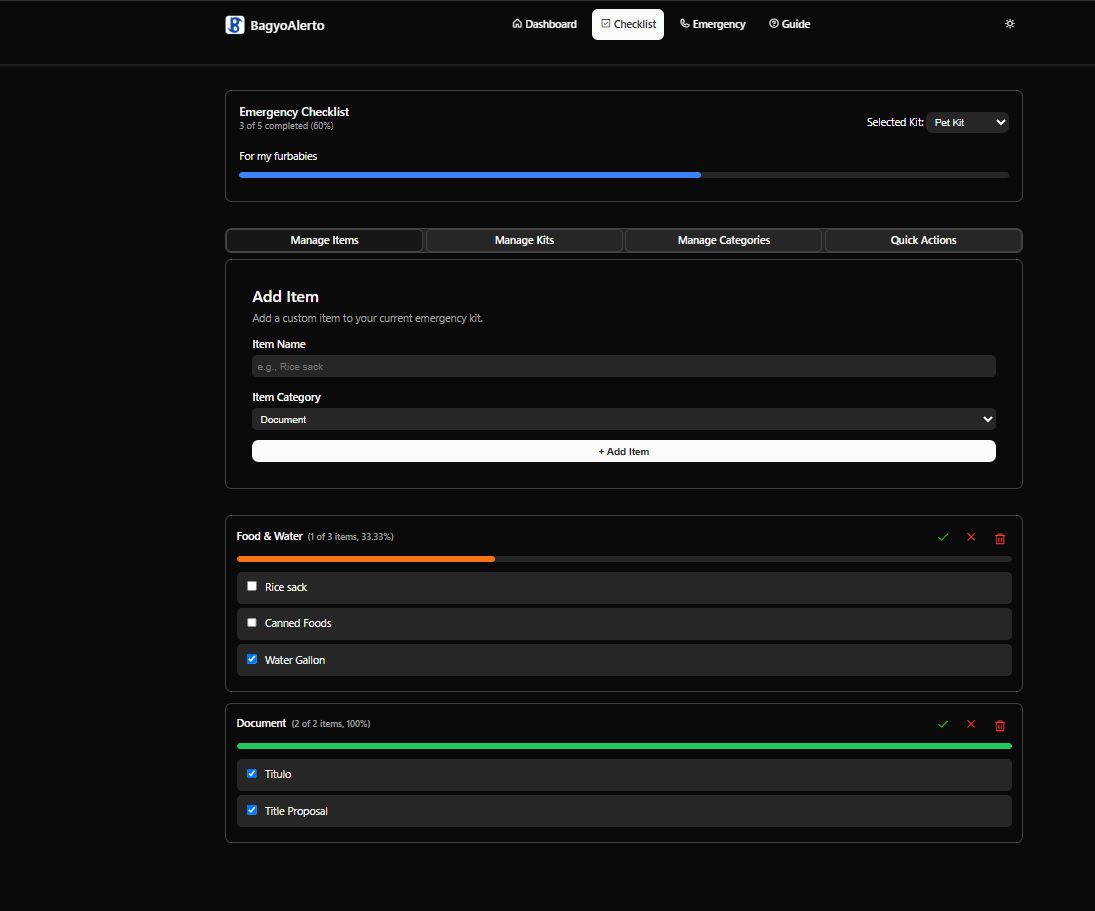The image size is (1095, 911).
Task: Click the + Add Item button
Action: (624, 451)
